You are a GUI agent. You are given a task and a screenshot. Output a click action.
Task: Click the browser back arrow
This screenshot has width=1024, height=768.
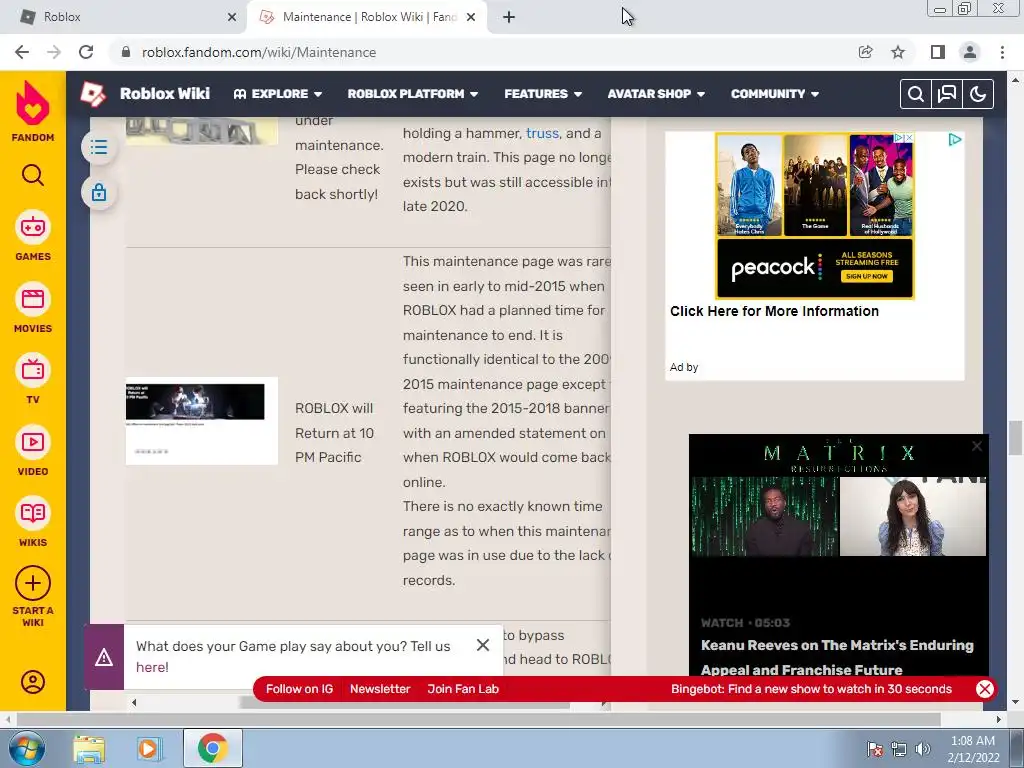point(22,52)
